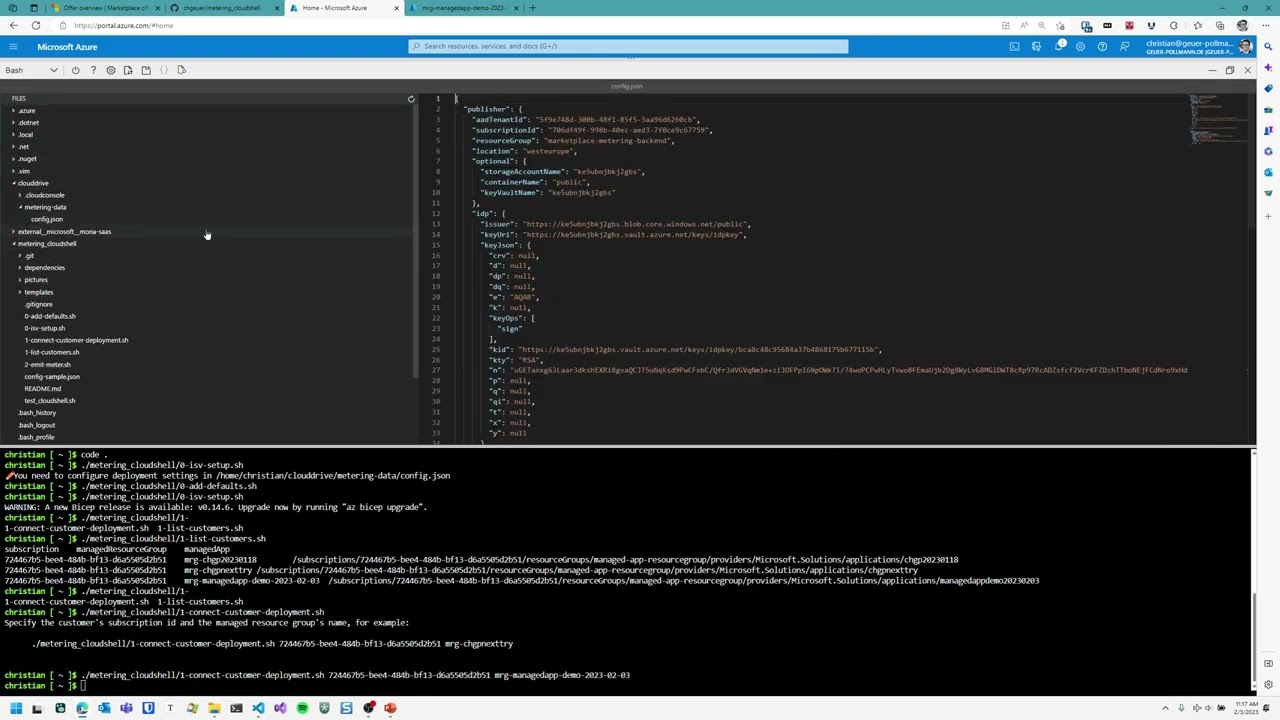Open a new browser tab
1280x720 pixels.
click(x=532, y=8)
